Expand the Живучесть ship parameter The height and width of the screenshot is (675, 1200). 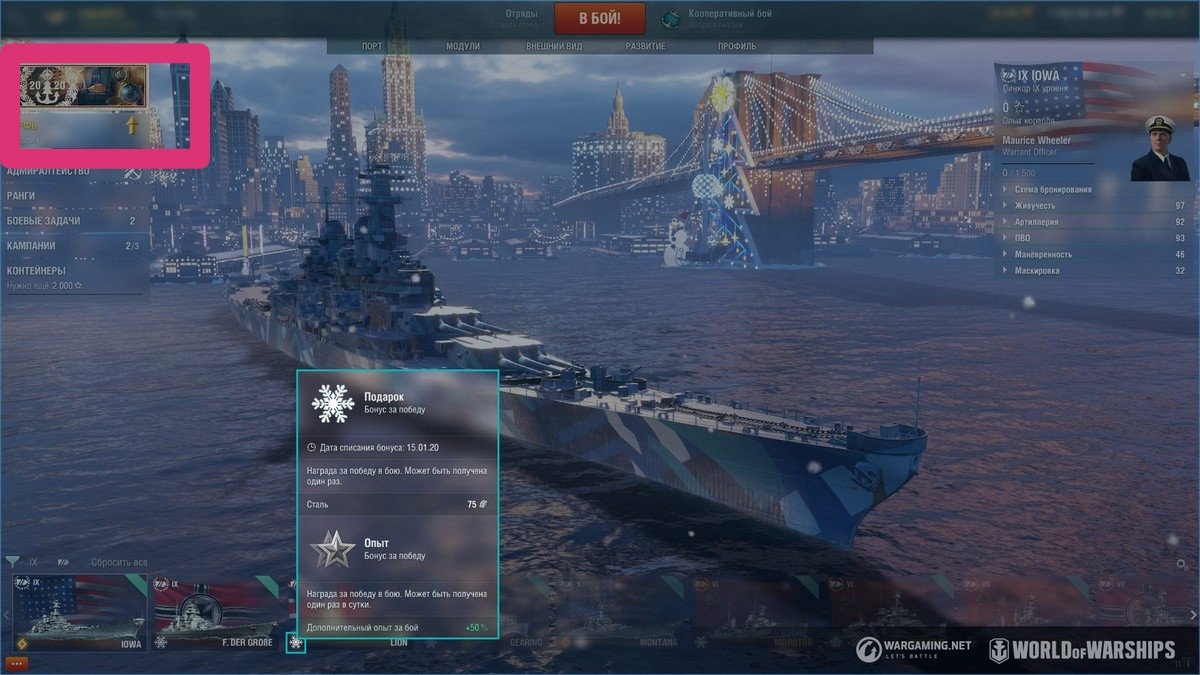[1094, 205]
